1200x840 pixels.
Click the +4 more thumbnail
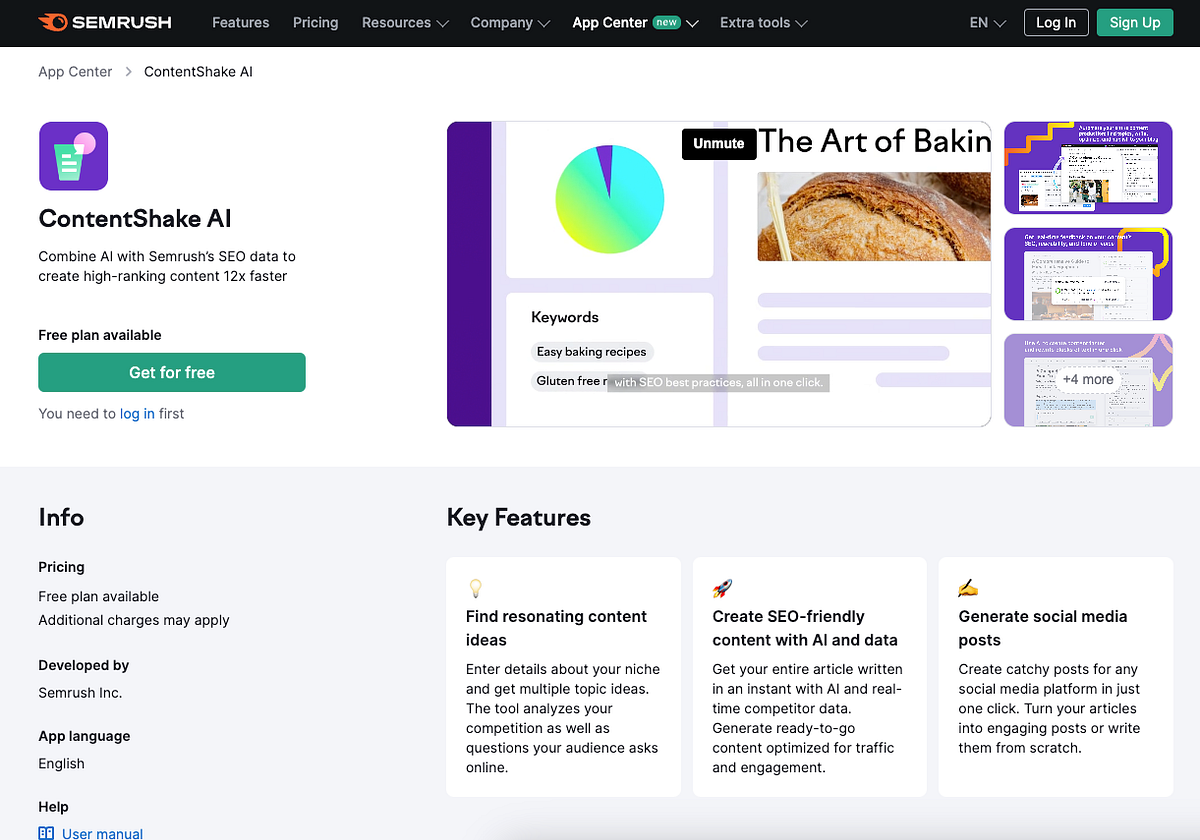[x=1088, y=380]
